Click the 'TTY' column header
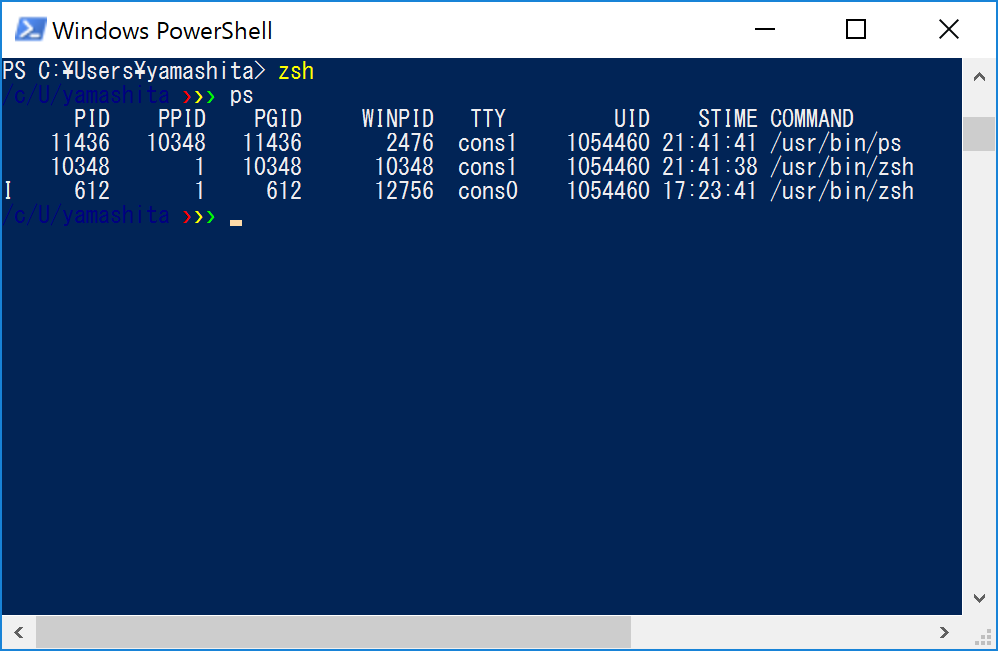The image size is (998, 651). [488, 118]
